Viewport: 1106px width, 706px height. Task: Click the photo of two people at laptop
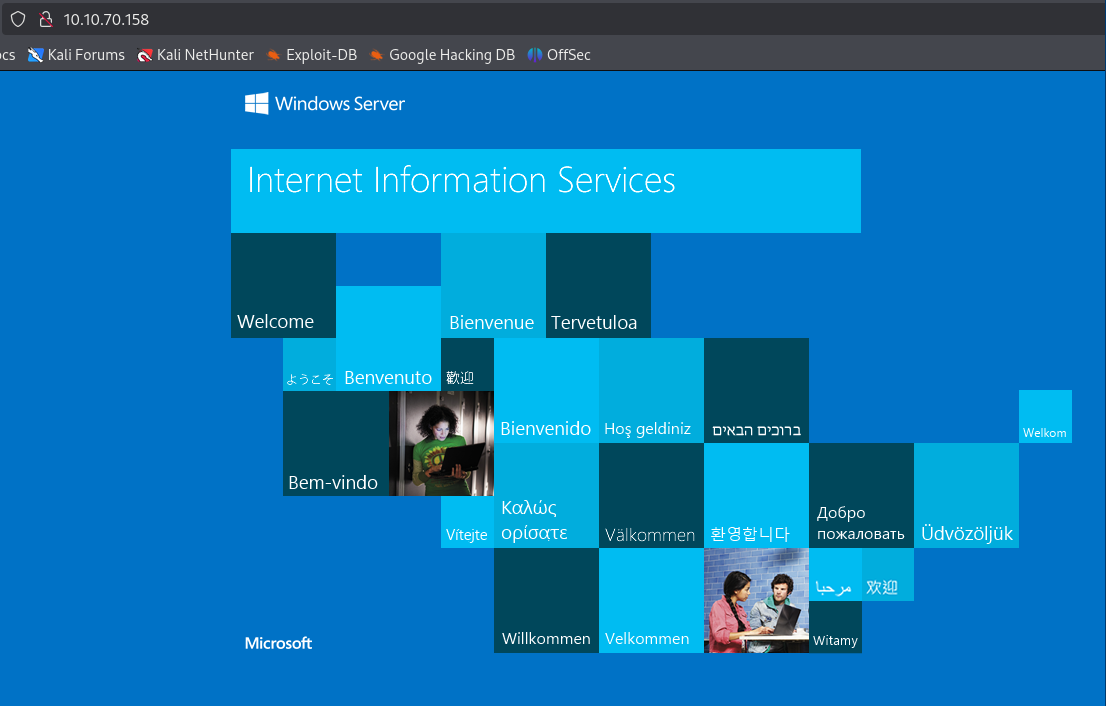(756, 600)
